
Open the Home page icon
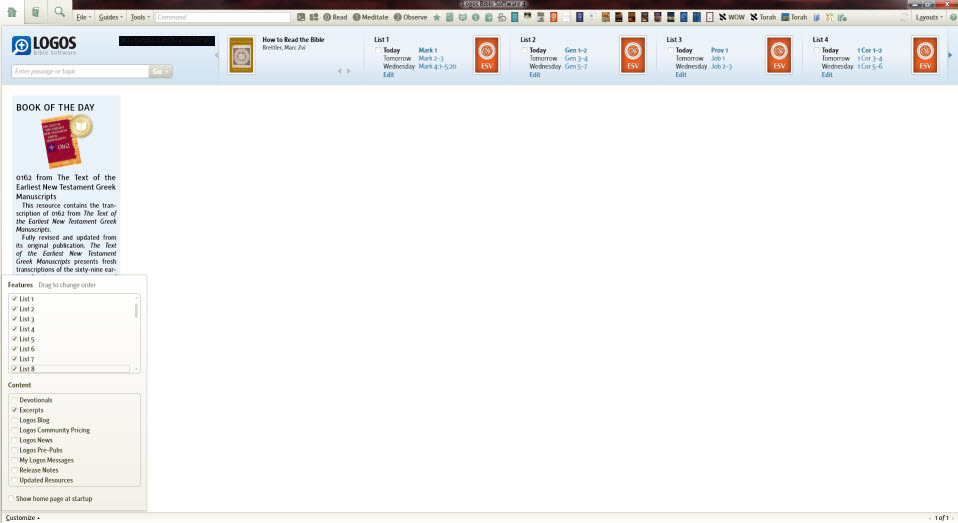(x=12, y=12)
